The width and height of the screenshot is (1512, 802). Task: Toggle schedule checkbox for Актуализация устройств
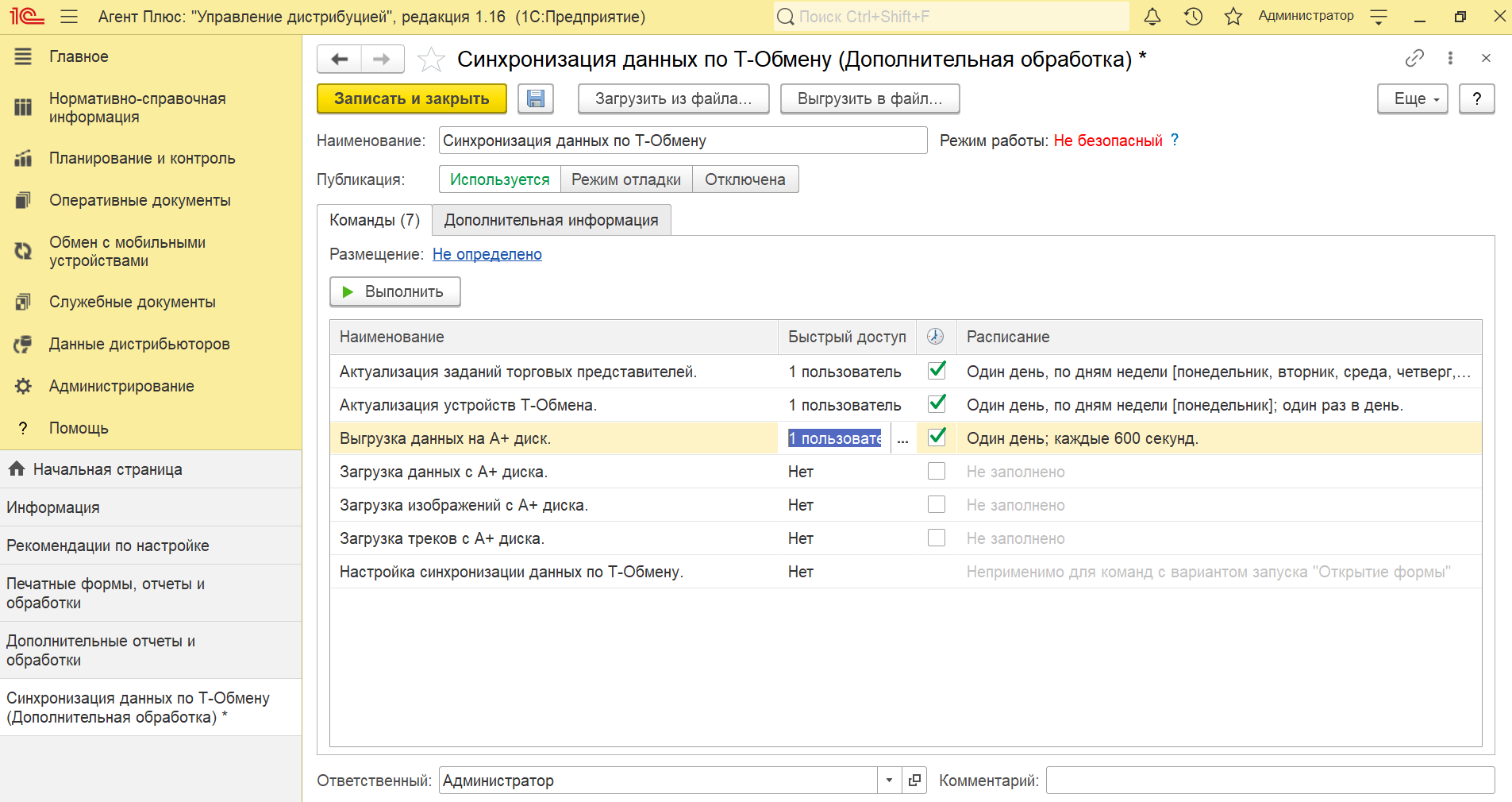tap(937, 404)
